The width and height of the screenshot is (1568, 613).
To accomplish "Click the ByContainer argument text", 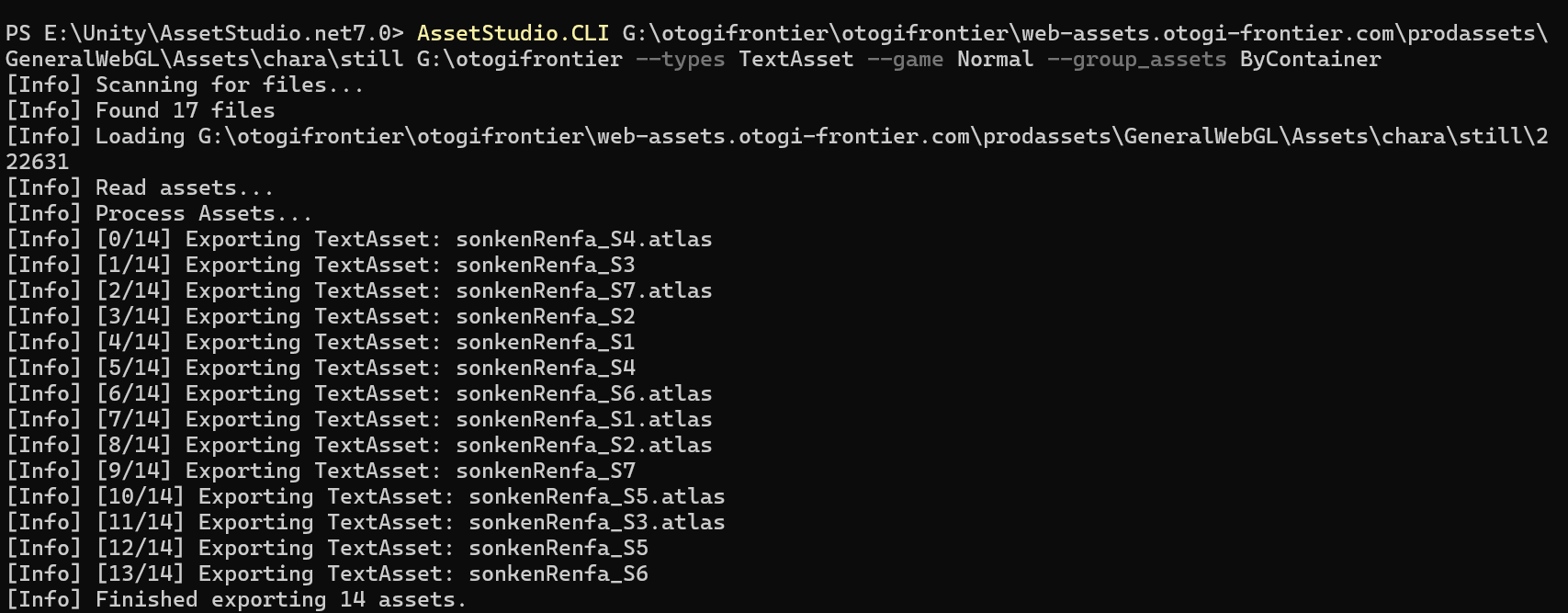I will (1310, 59).
